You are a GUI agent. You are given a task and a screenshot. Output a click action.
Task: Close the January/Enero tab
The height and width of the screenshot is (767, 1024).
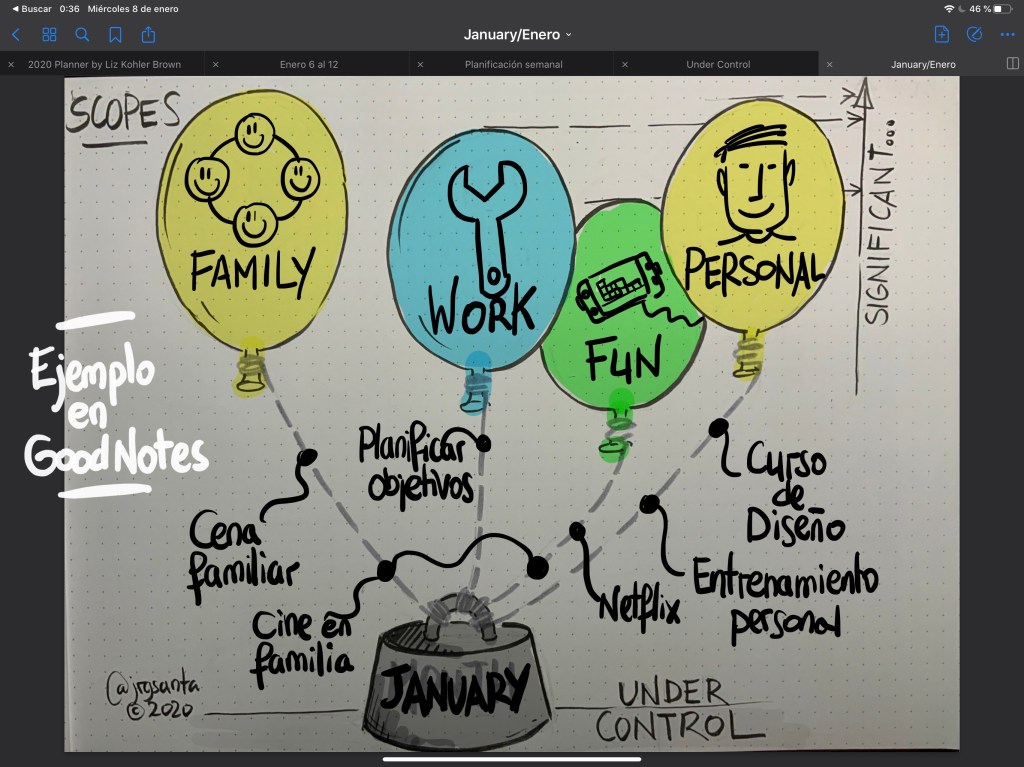point(829,64)
